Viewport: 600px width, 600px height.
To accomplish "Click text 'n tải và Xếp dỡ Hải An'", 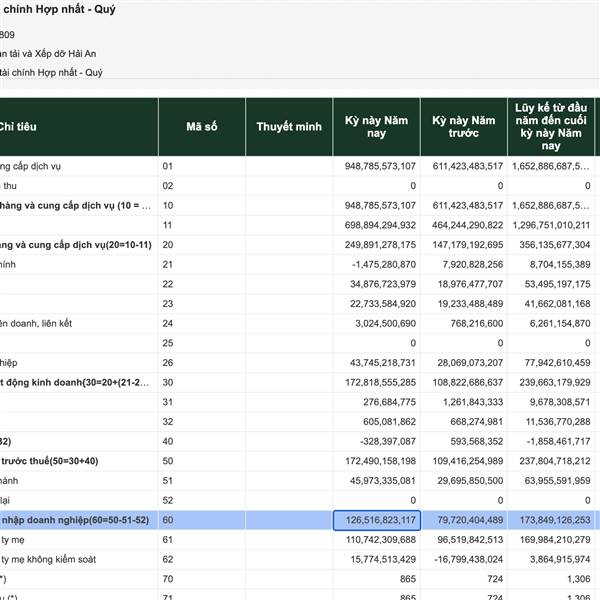I will coord(48,54).
